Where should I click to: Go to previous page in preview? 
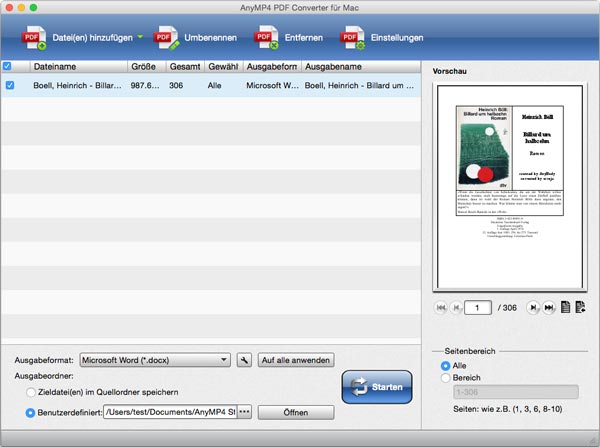pyautogui.click(x=456, y=307)
